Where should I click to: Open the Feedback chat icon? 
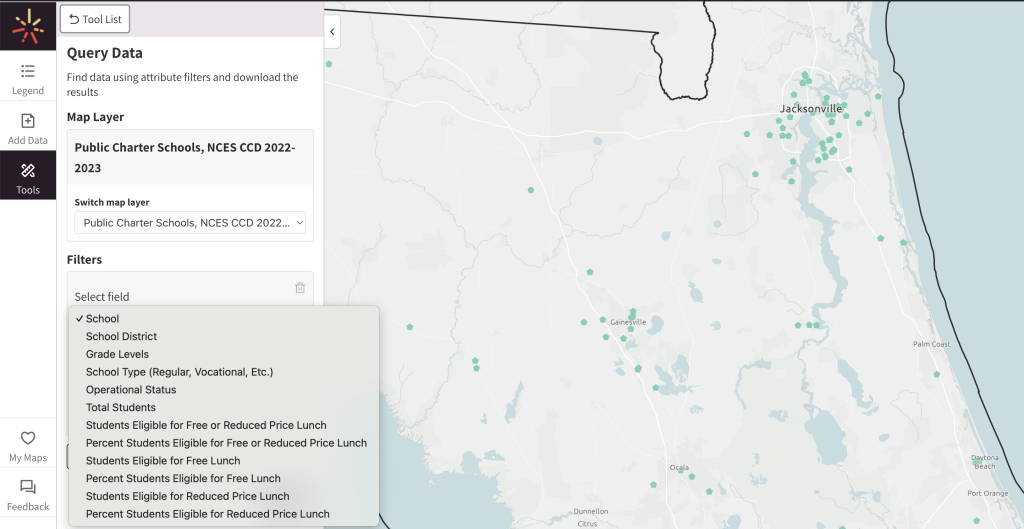tap(28, 495)
